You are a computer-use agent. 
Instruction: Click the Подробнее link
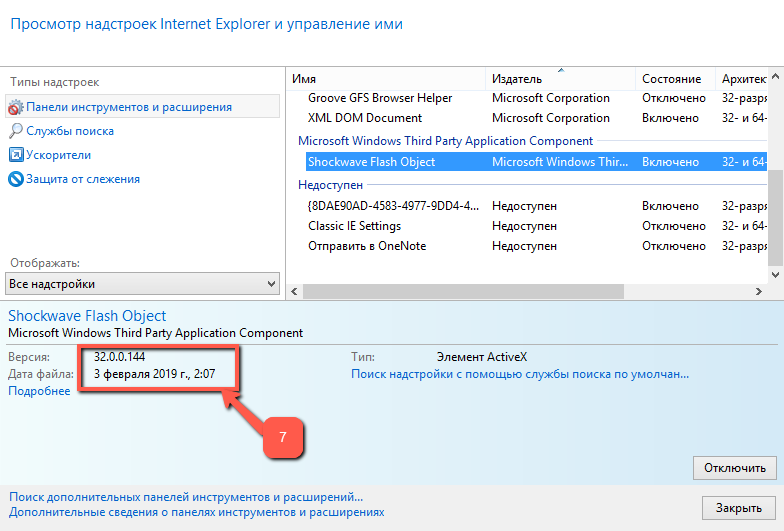39,391
